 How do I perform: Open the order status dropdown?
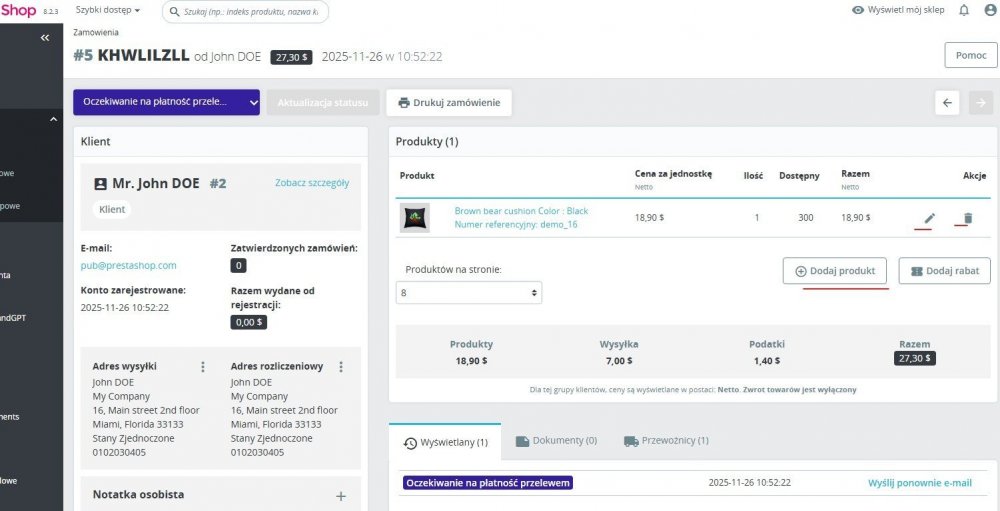click(166, 102)
